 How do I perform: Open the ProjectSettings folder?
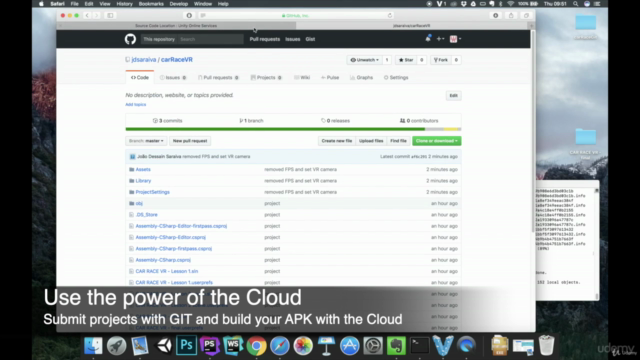(x=152, y=192)
